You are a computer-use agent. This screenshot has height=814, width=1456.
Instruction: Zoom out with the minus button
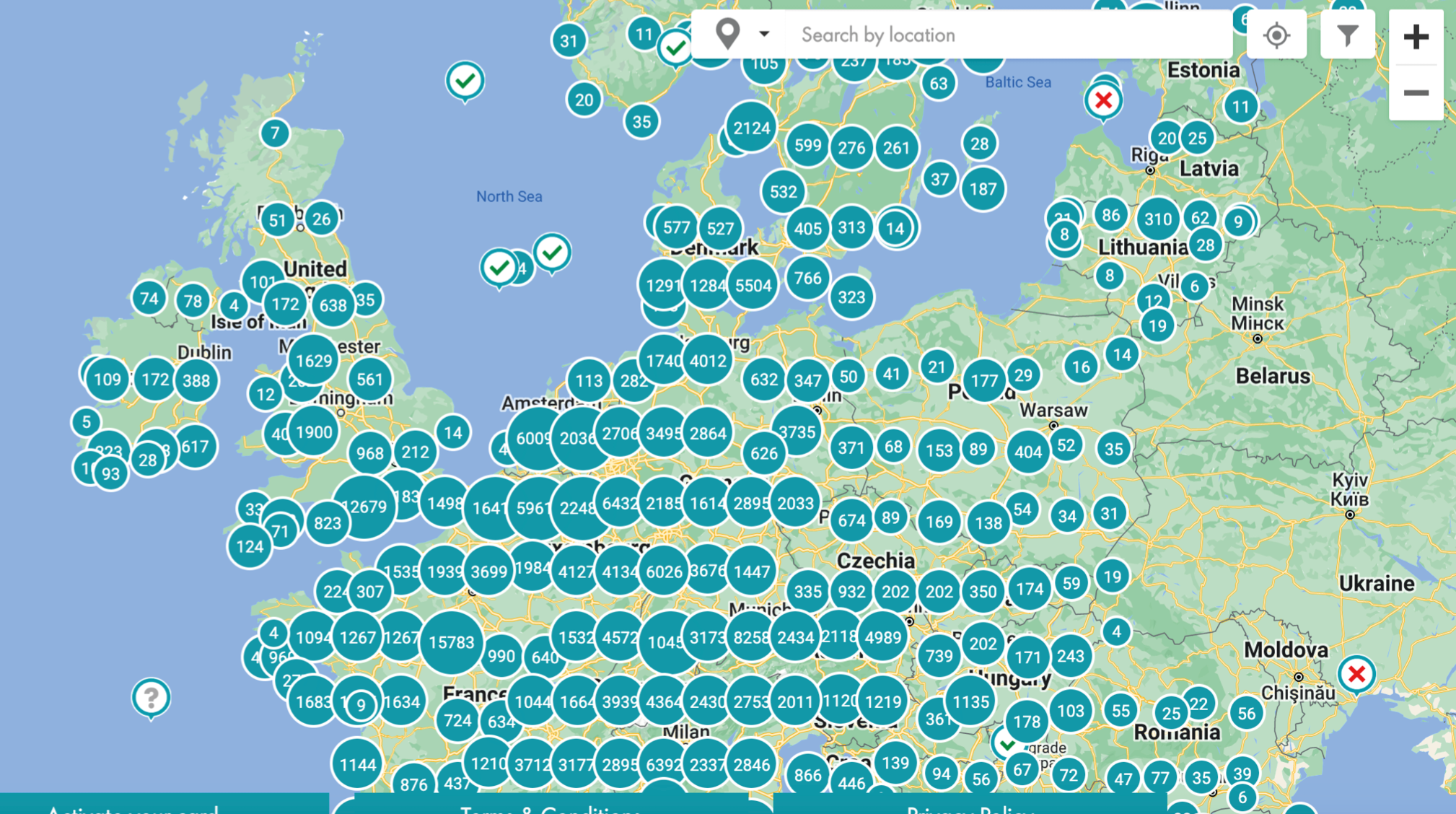1416,93
